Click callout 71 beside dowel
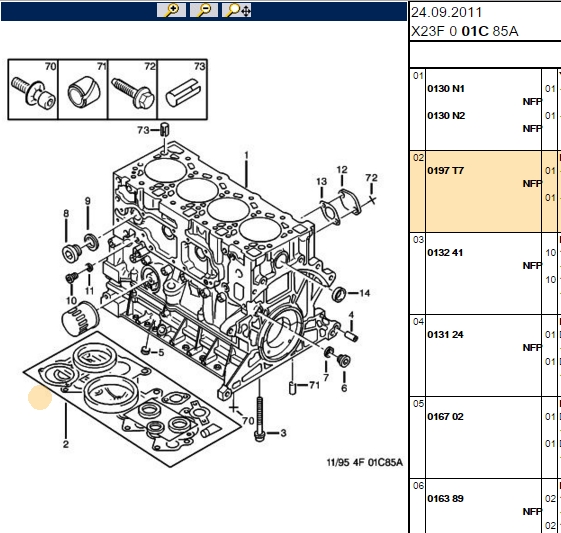 [x=314, y=385]
